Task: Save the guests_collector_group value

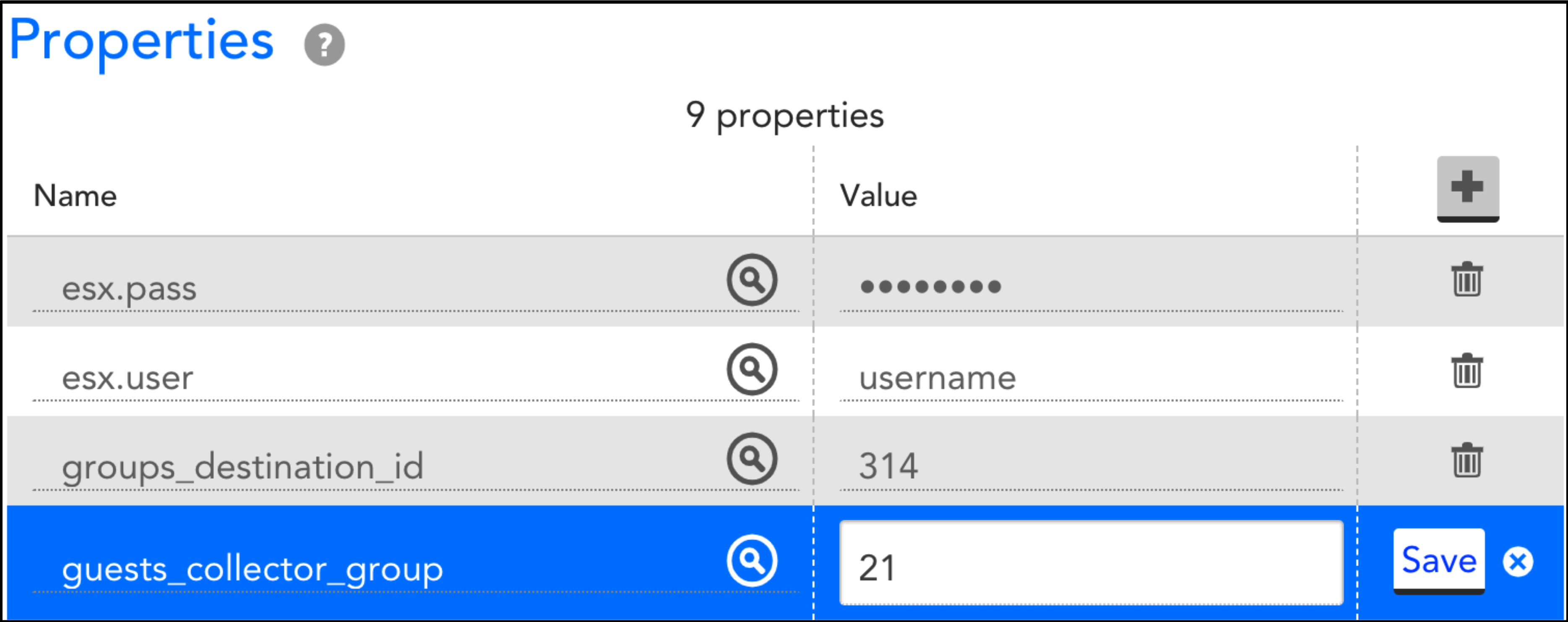Action: pyautogui.click(x=1439, y=561)
